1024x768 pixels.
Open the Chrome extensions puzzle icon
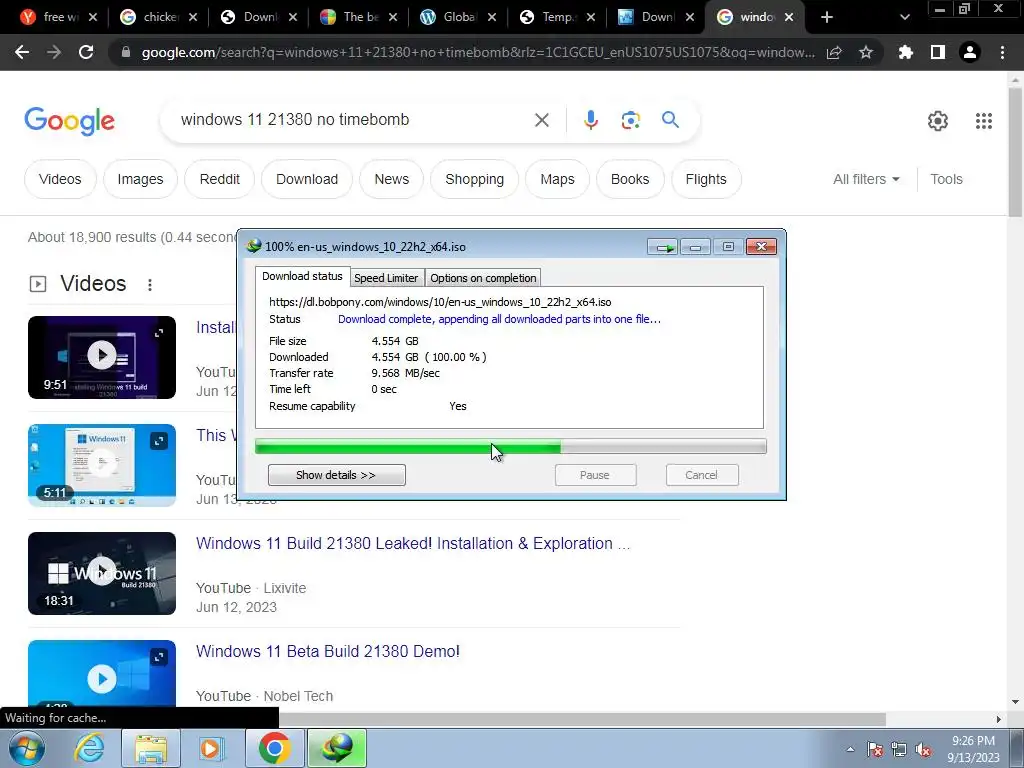[905, 52]
